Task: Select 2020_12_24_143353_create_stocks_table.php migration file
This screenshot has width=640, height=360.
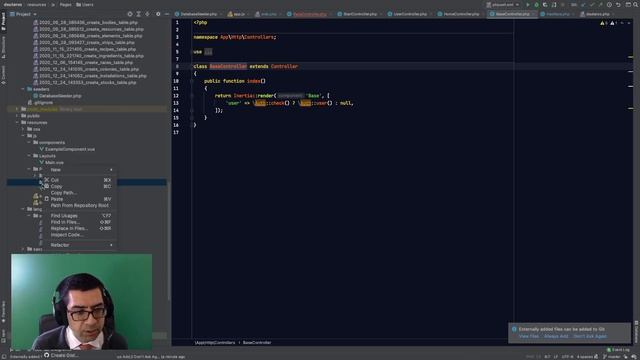Action: point(88,82)
